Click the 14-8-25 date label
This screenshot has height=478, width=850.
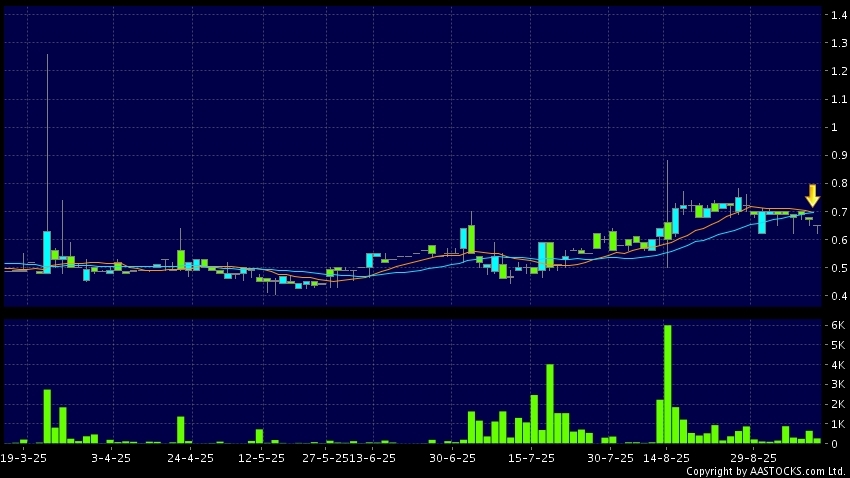666,458
